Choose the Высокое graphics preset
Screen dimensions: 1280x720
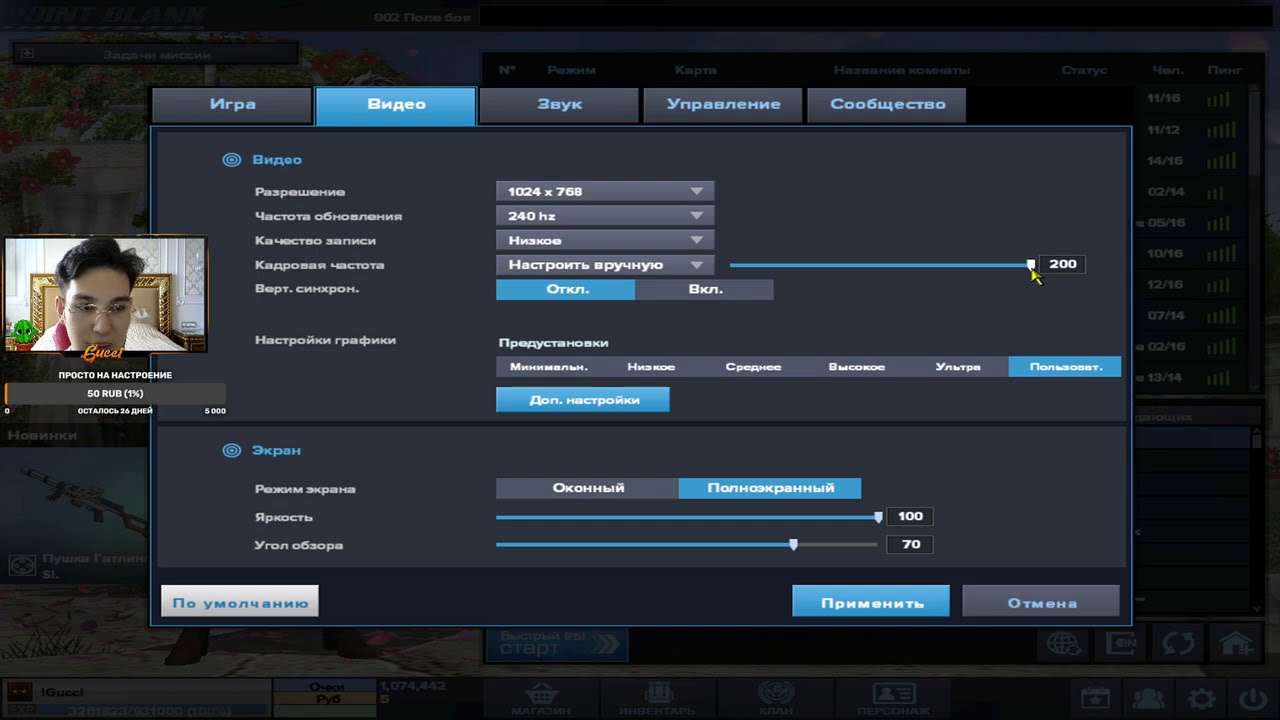pos(856,367)
